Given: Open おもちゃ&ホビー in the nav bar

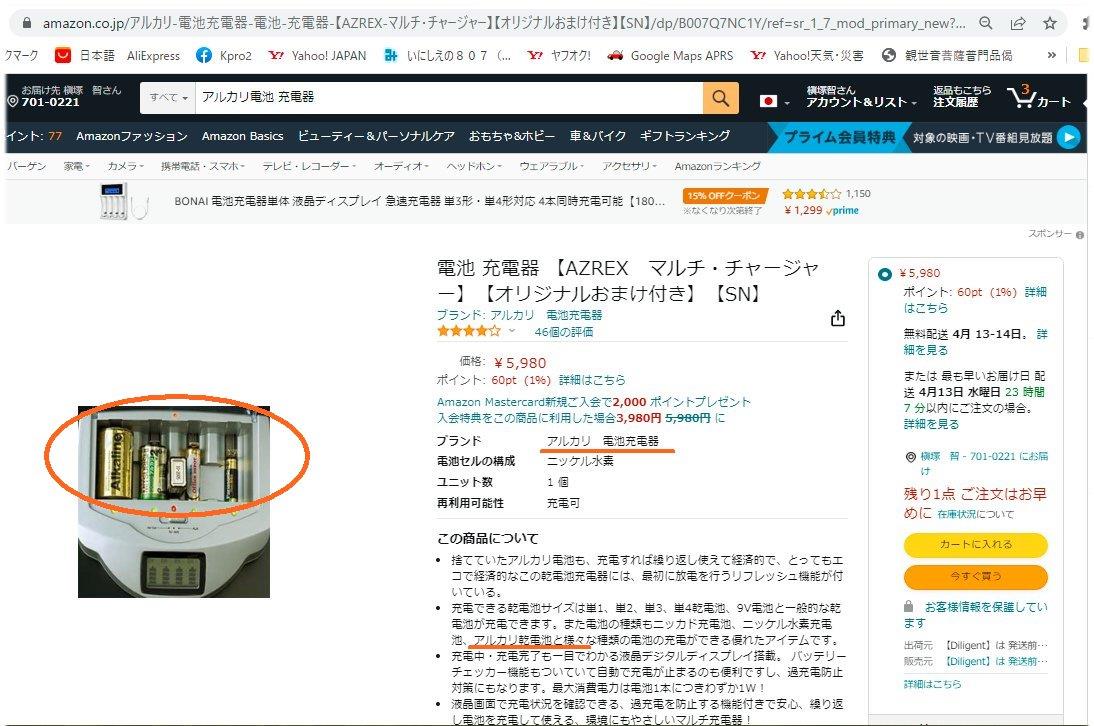Looking at the screenshot, I should point(512,136).
